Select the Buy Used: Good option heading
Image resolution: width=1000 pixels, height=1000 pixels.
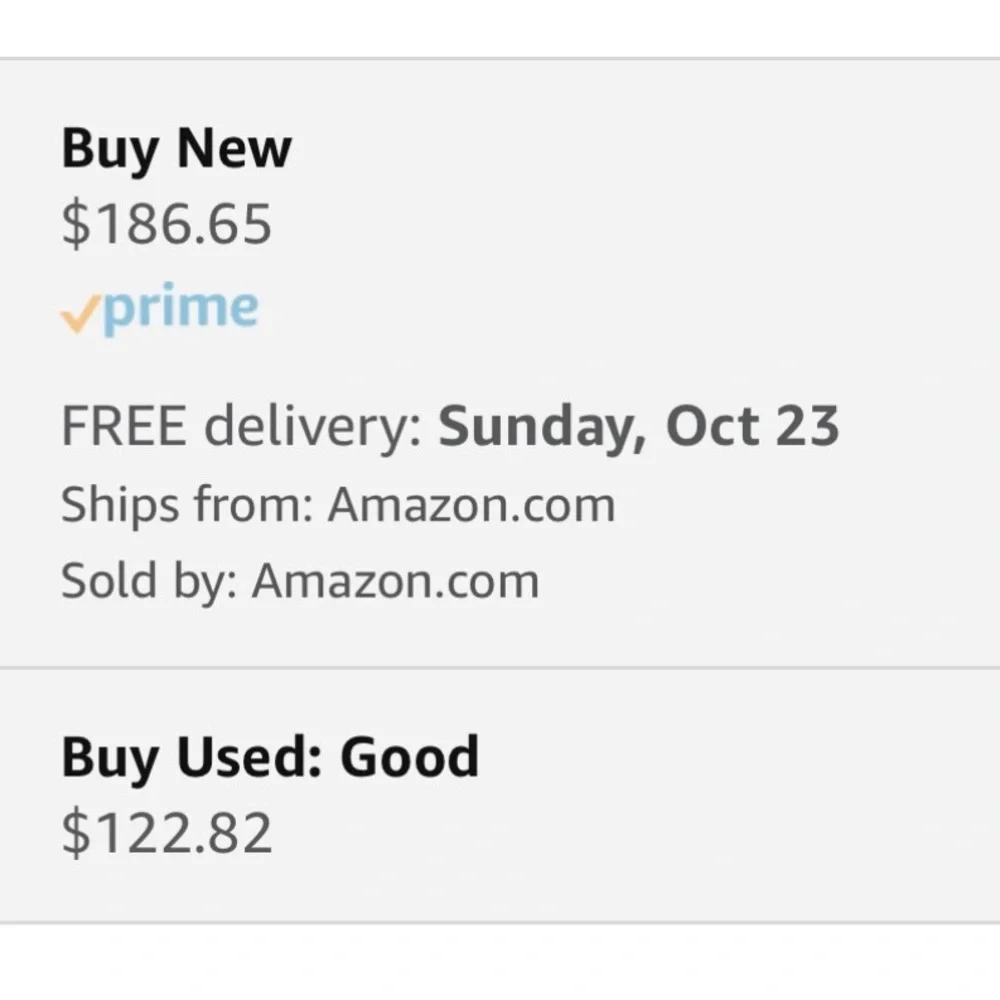[270, 758]
